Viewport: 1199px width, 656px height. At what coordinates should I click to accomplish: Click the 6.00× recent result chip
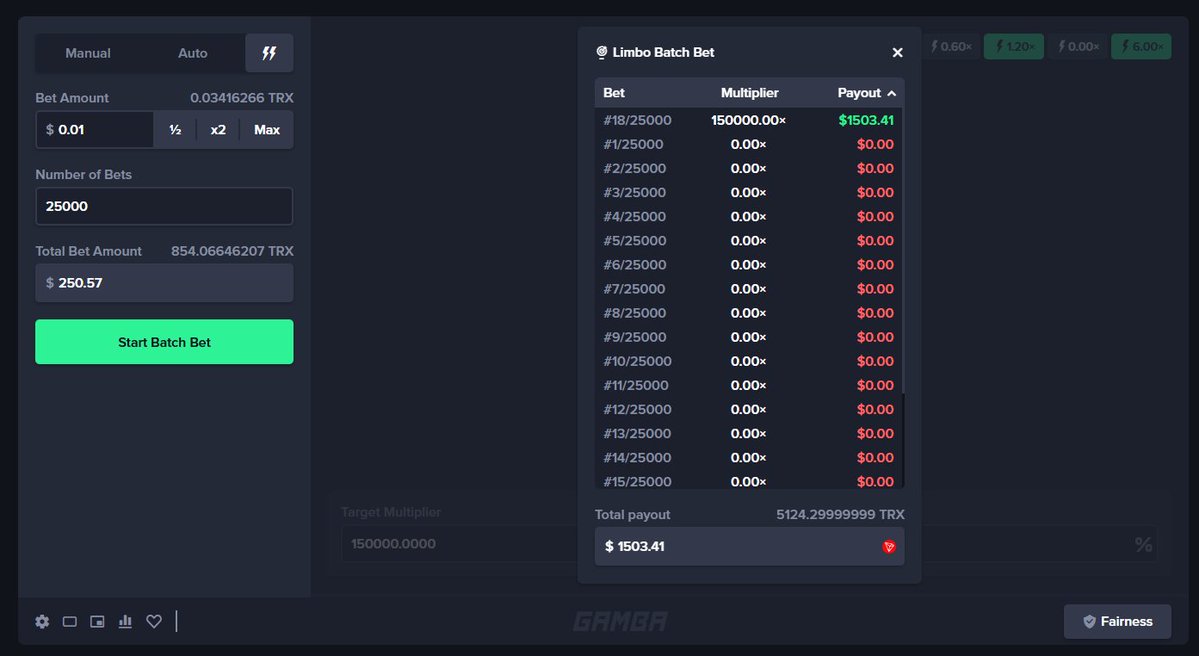[1141, 47]
